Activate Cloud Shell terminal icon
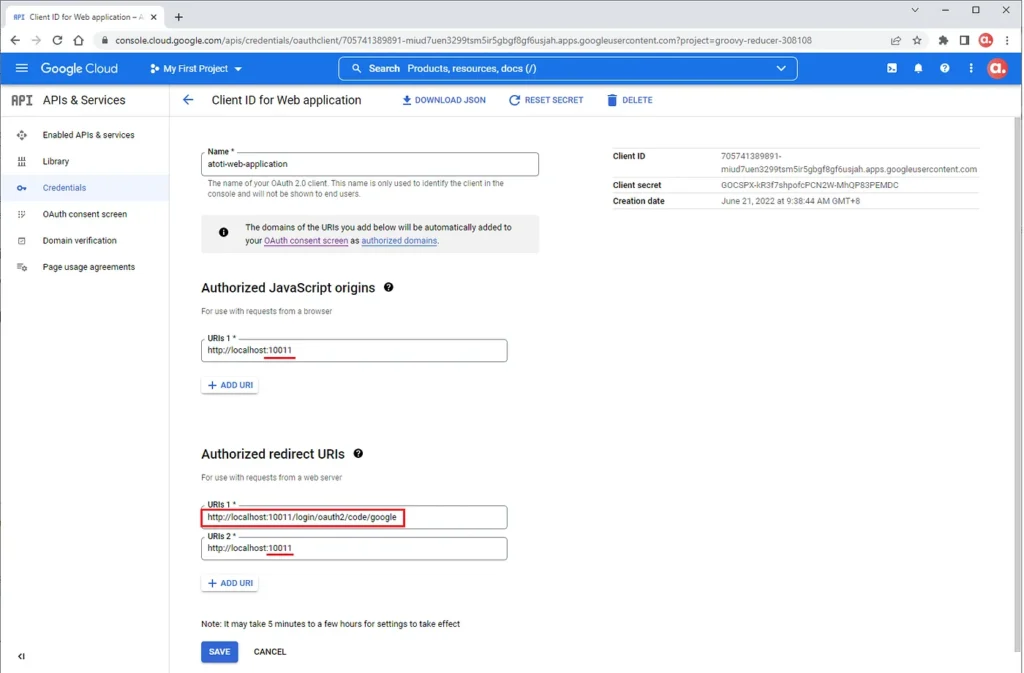The width and height of the screenshot is (1024, 673). coord(891,69)
